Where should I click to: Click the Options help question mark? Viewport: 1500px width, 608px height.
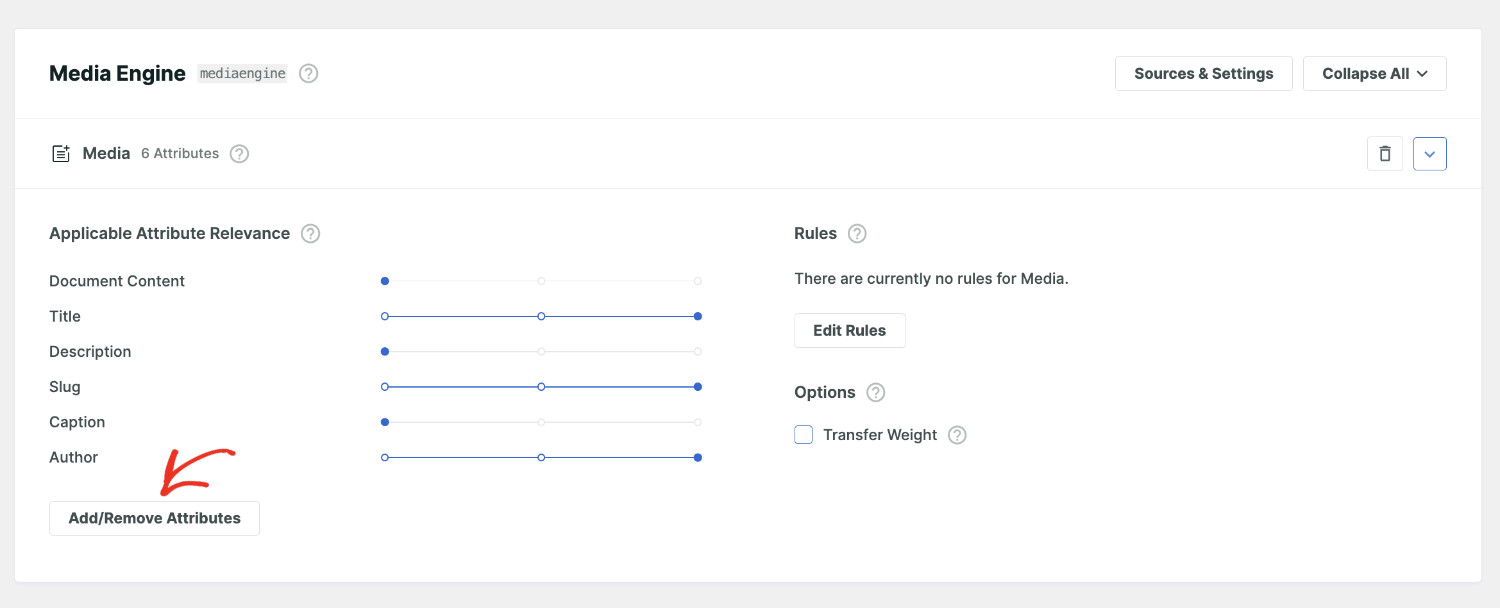pyautogui.click(x=876, y=393)
